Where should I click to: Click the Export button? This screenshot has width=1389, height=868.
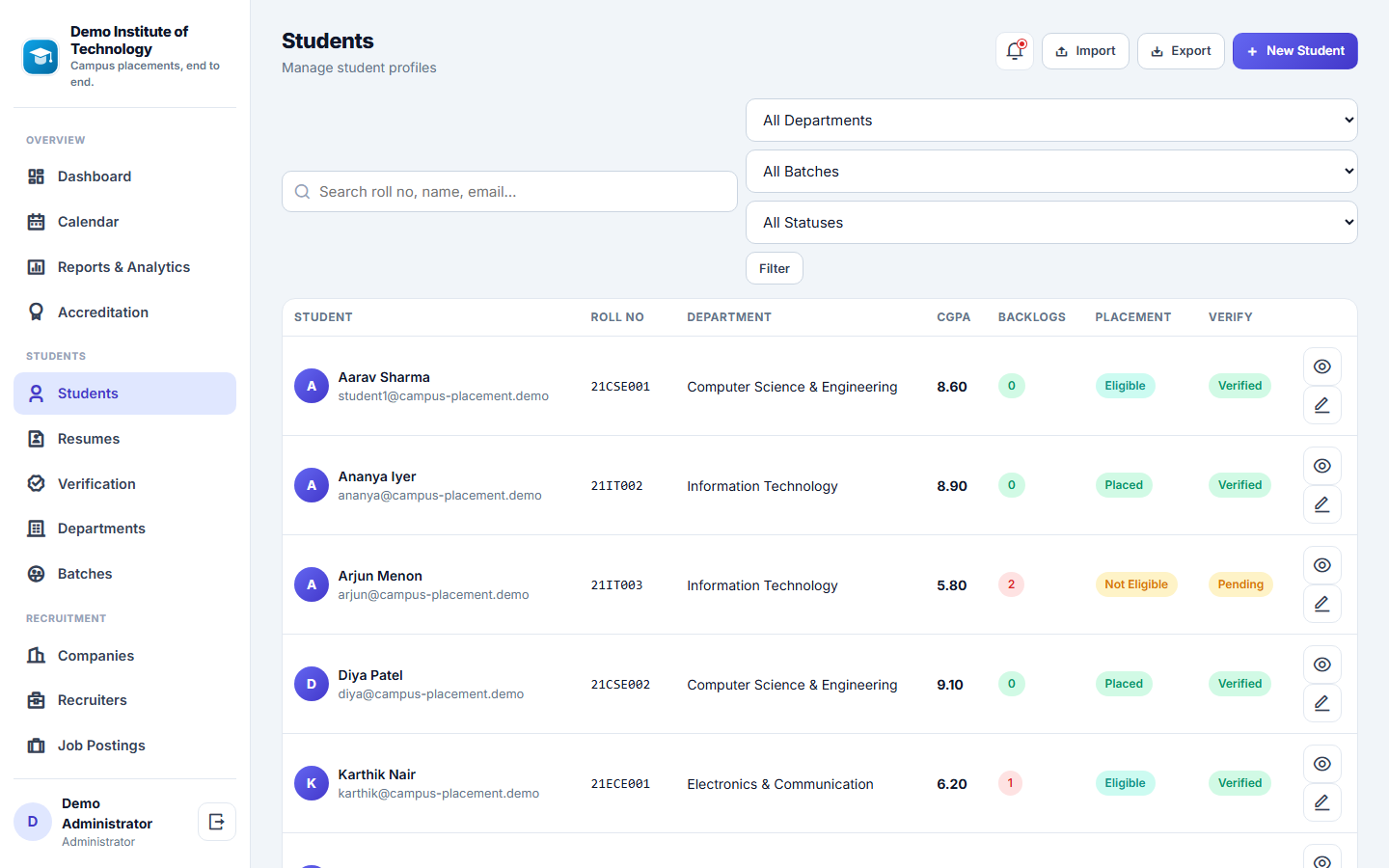click(x=1181, y=51)
